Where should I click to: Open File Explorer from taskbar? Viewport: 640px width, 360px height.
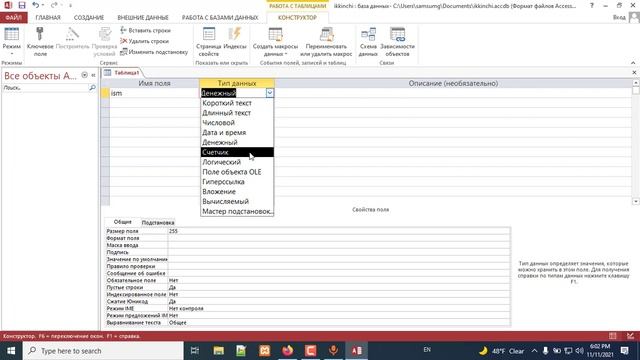click(219, 351)
